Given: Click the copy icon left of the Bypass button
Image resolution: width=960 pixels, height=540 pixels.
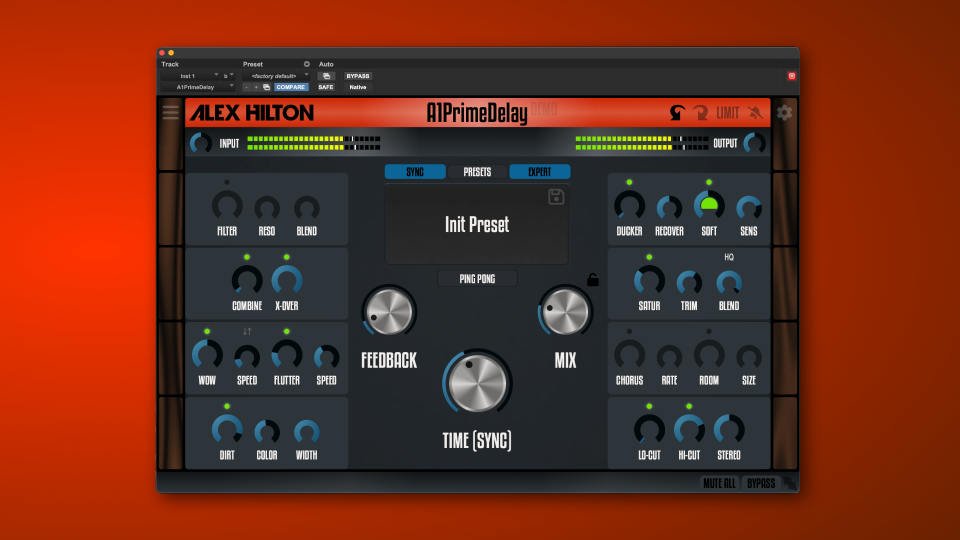Looking at the screenshot, I should pyautogui.click(x=326, y=76).
